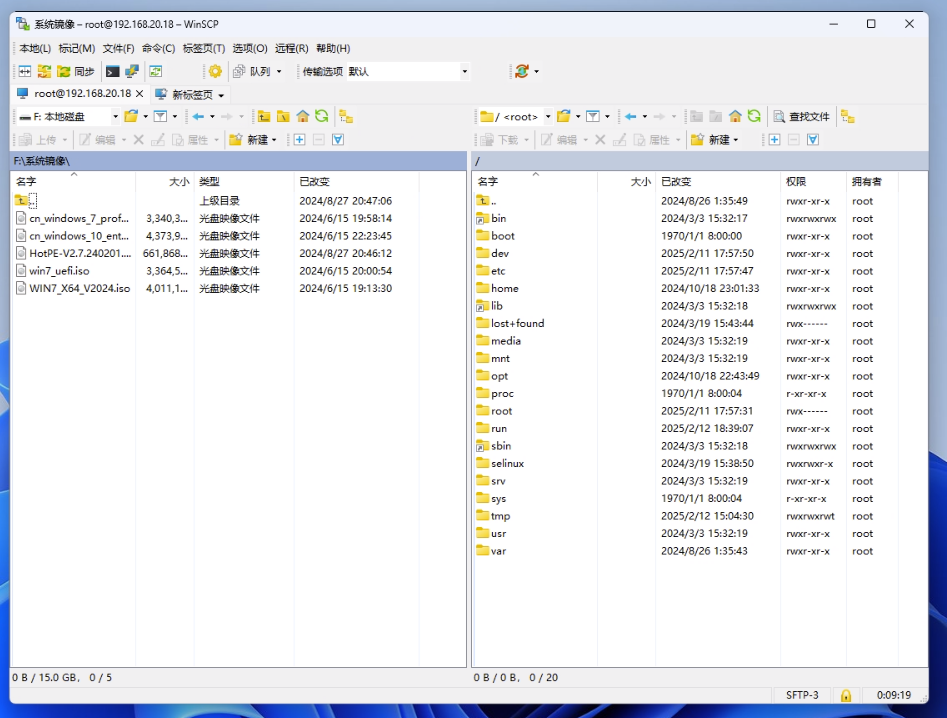Sort remote files by 权限 column

click(796, 181)
